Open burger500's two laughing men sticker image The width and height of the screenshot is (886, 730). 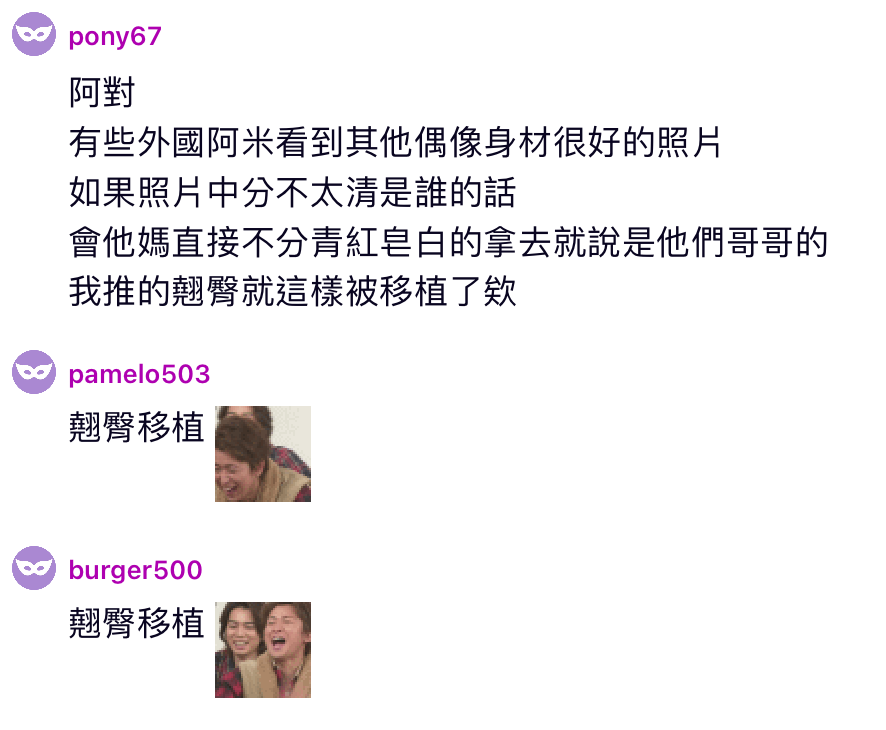263,650
